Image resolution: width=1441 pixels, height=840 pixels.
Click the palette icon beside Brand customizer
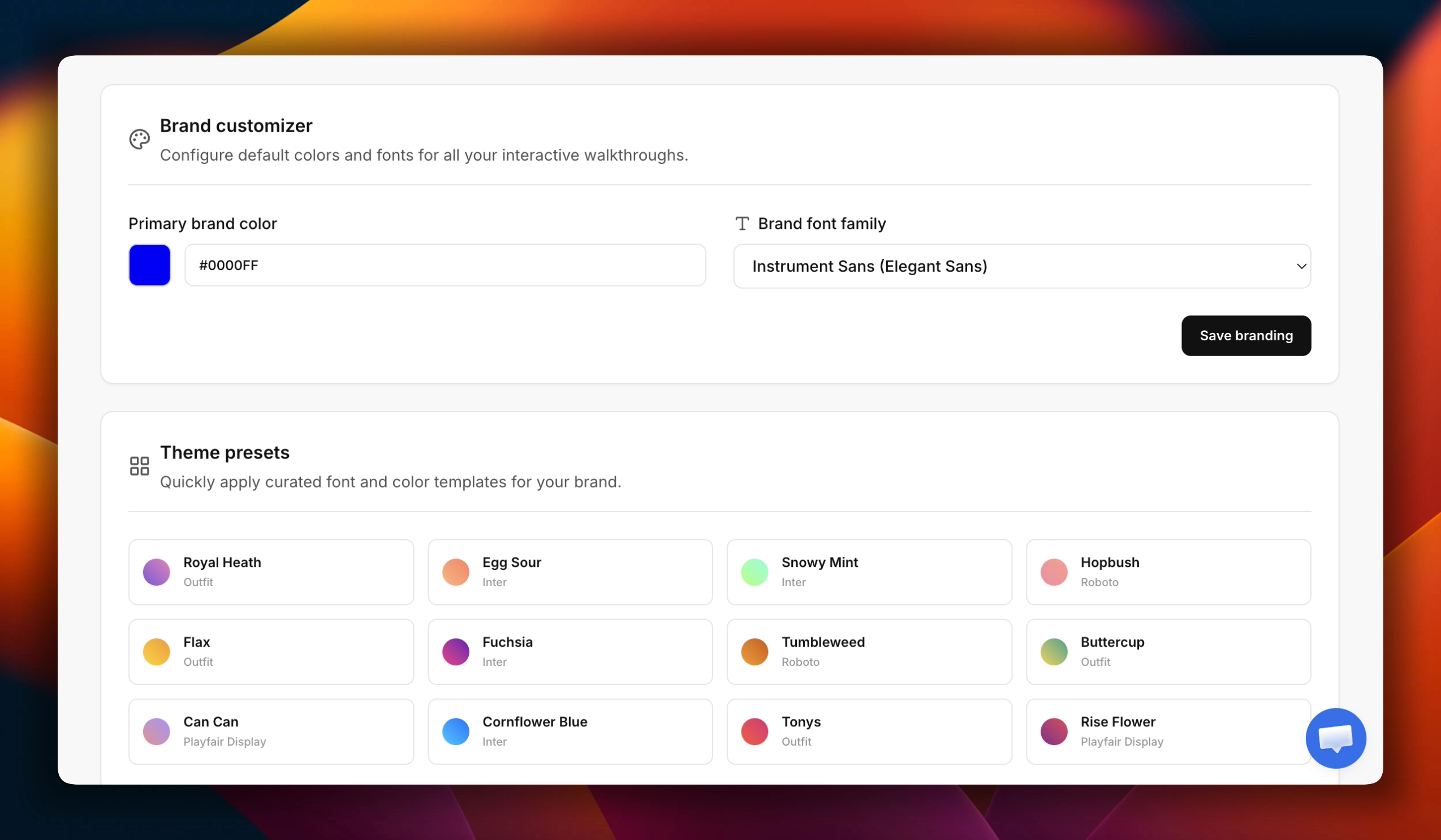140,140
